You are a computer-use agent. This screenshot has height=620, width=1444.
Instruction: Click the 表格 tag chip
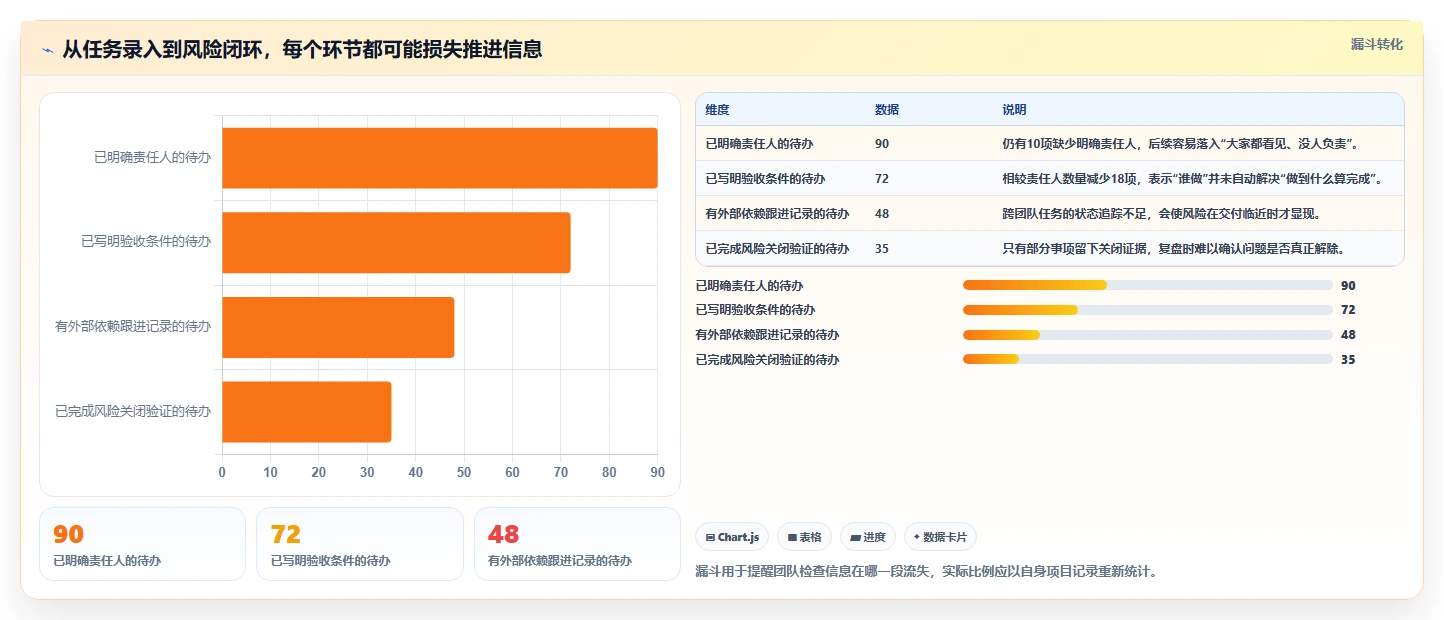pos(804,537)
